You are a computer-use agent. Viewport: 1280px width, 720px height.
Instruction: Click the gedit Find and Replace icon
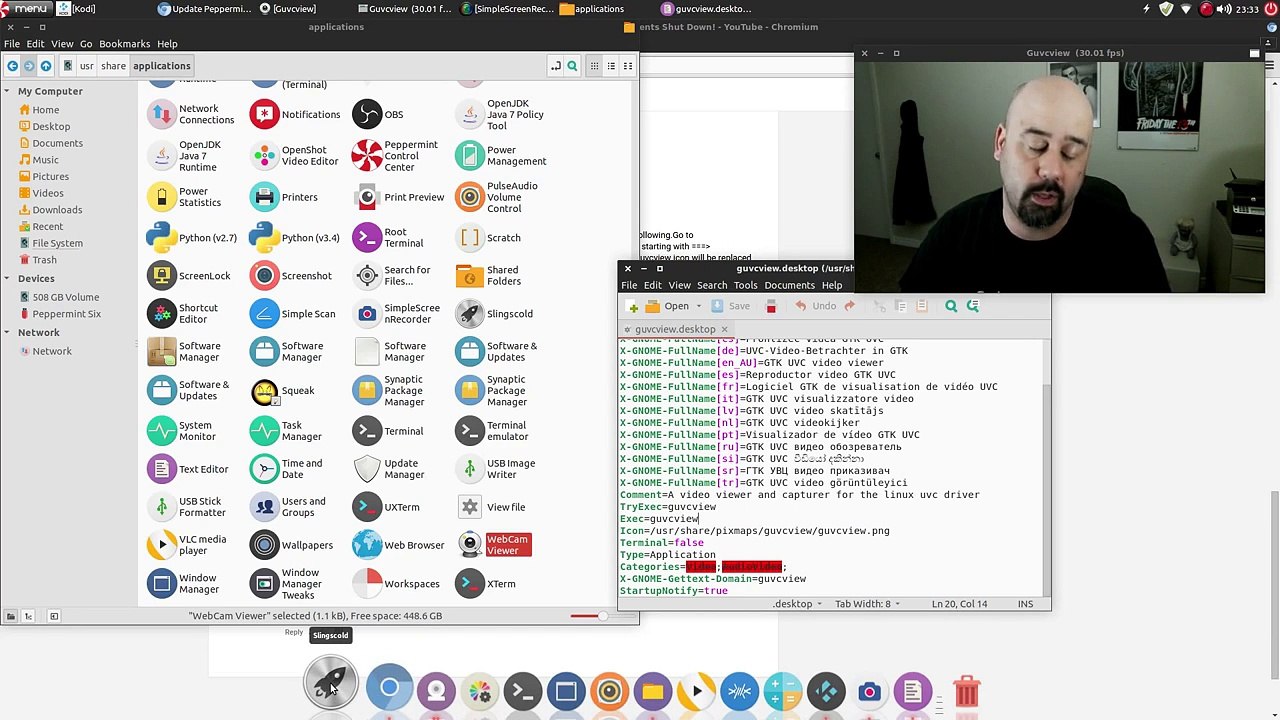pyautogui.click(x=972, y=306)
